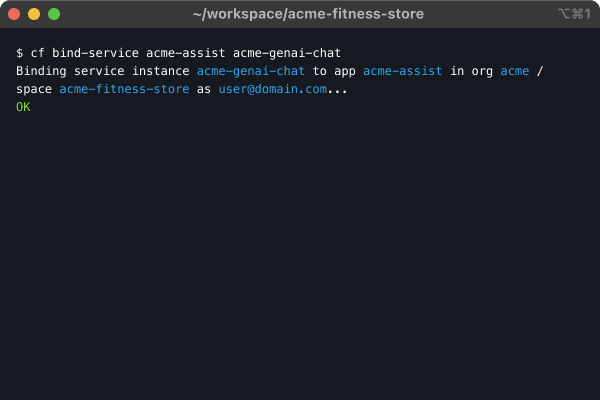Click white 'acme-genai-chat' argument in the typed command

tap(287, 52)
